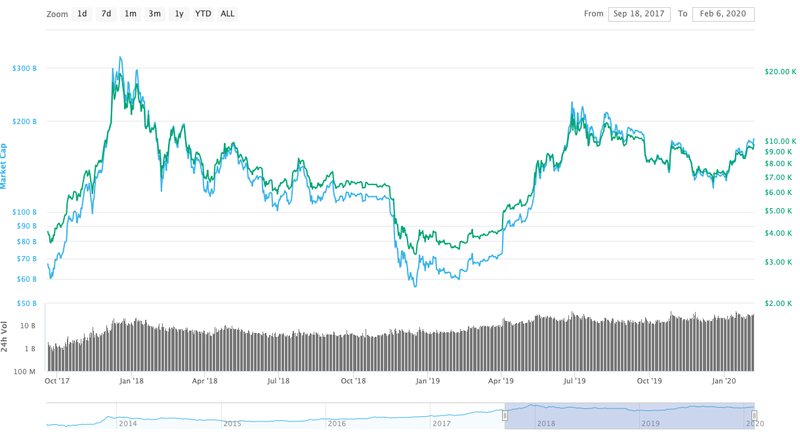
Task: Click the shaded navigator selection window
Action: 630,414
